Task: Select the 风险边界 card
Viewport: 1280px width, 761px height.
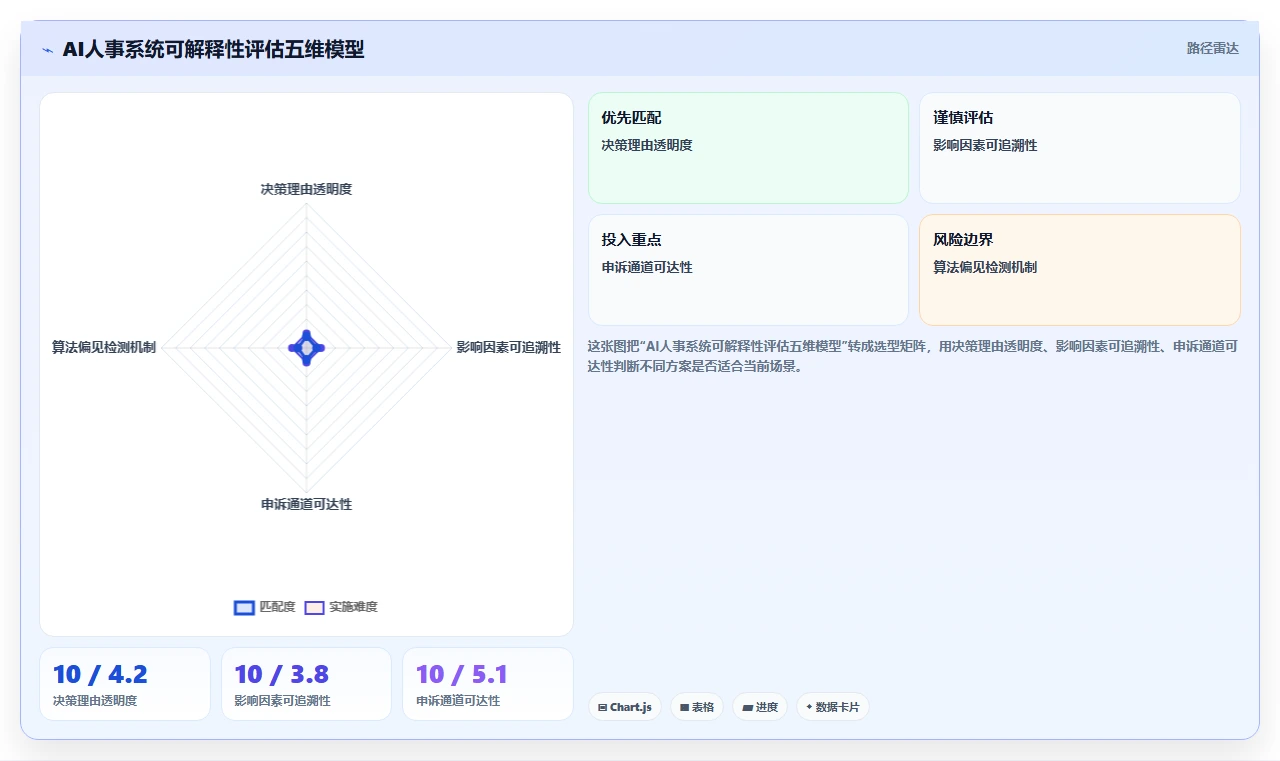Action: click(1080, 270)
